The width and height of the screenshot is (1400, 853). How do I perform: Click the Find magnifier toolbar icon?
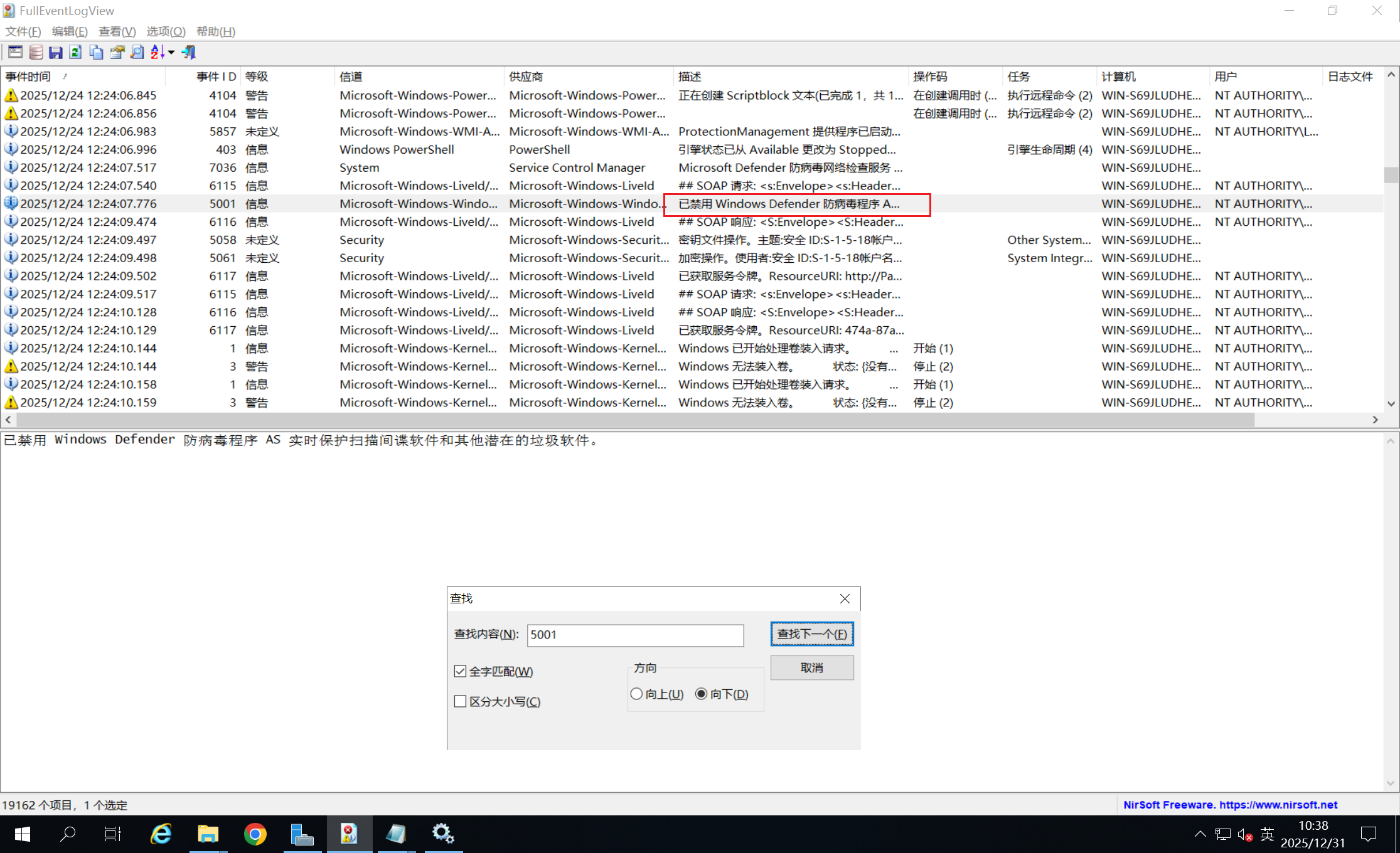click(x=137, y=52)
